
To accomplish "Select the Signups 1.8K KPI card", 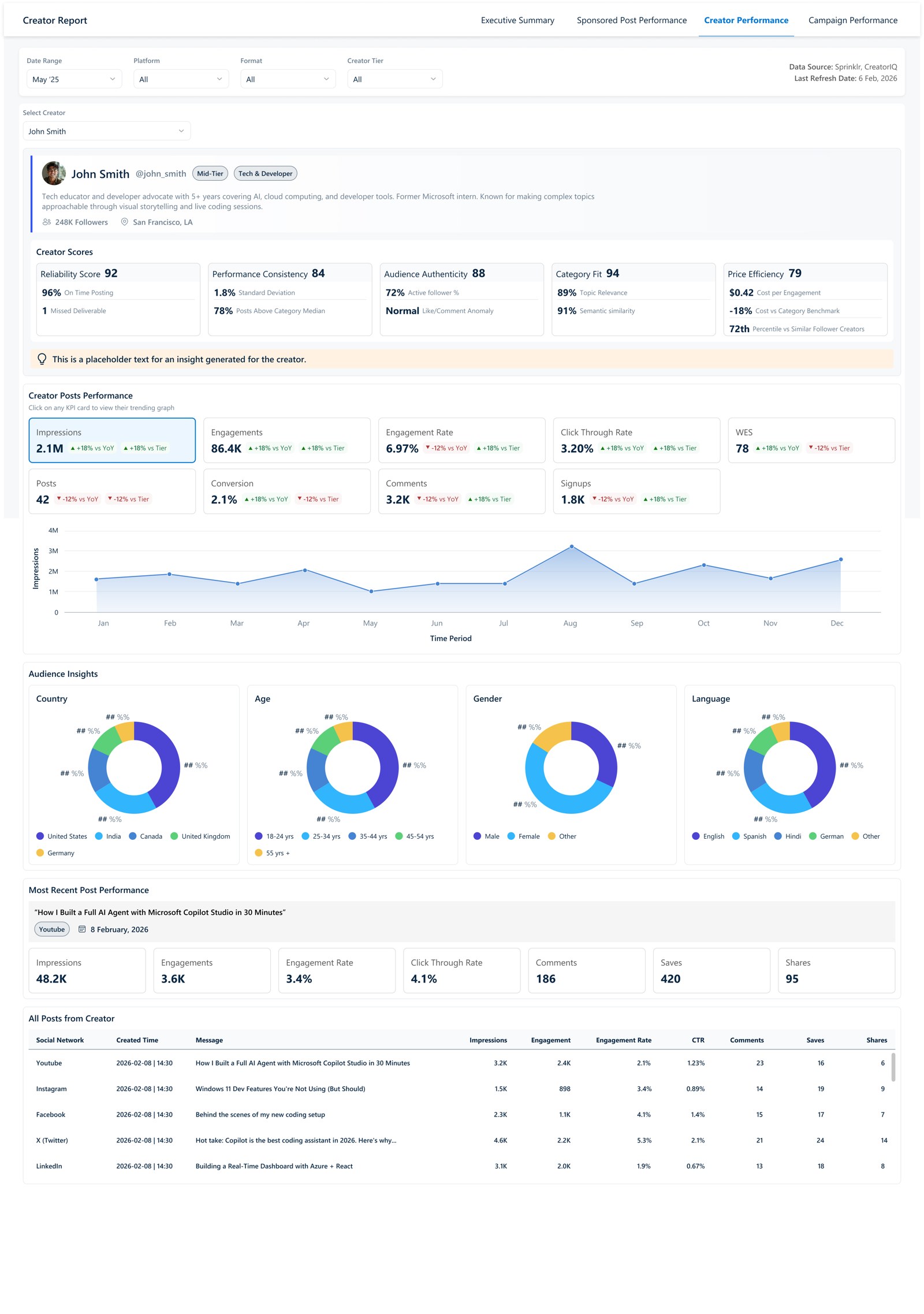I will tap(636, 491).
